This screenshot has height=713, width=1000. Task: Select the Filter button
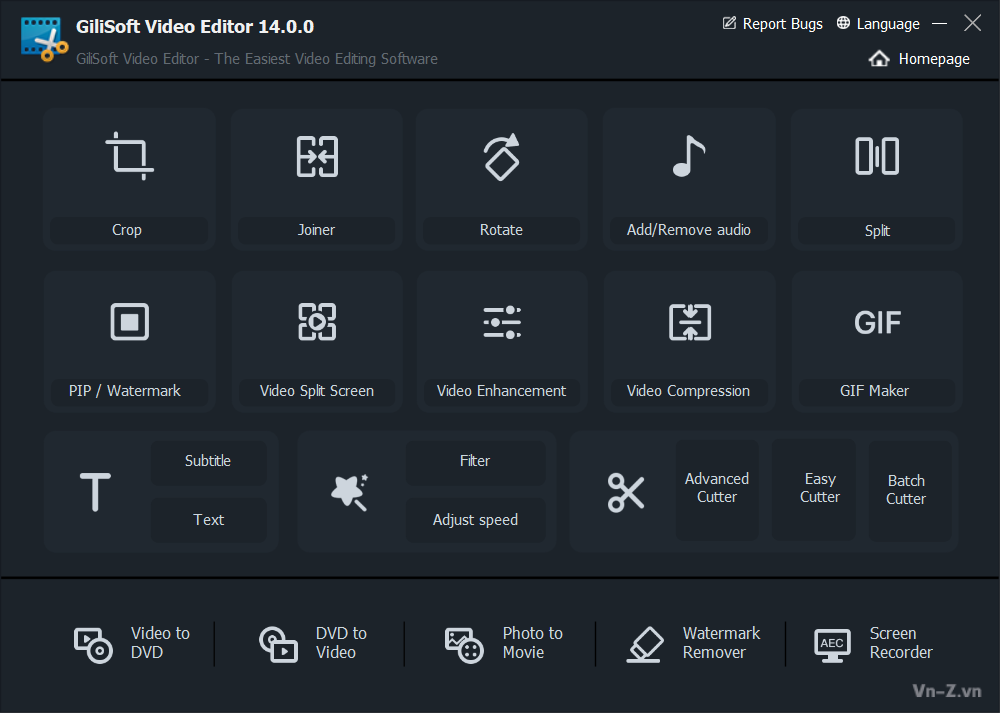[x=475, y=462]
